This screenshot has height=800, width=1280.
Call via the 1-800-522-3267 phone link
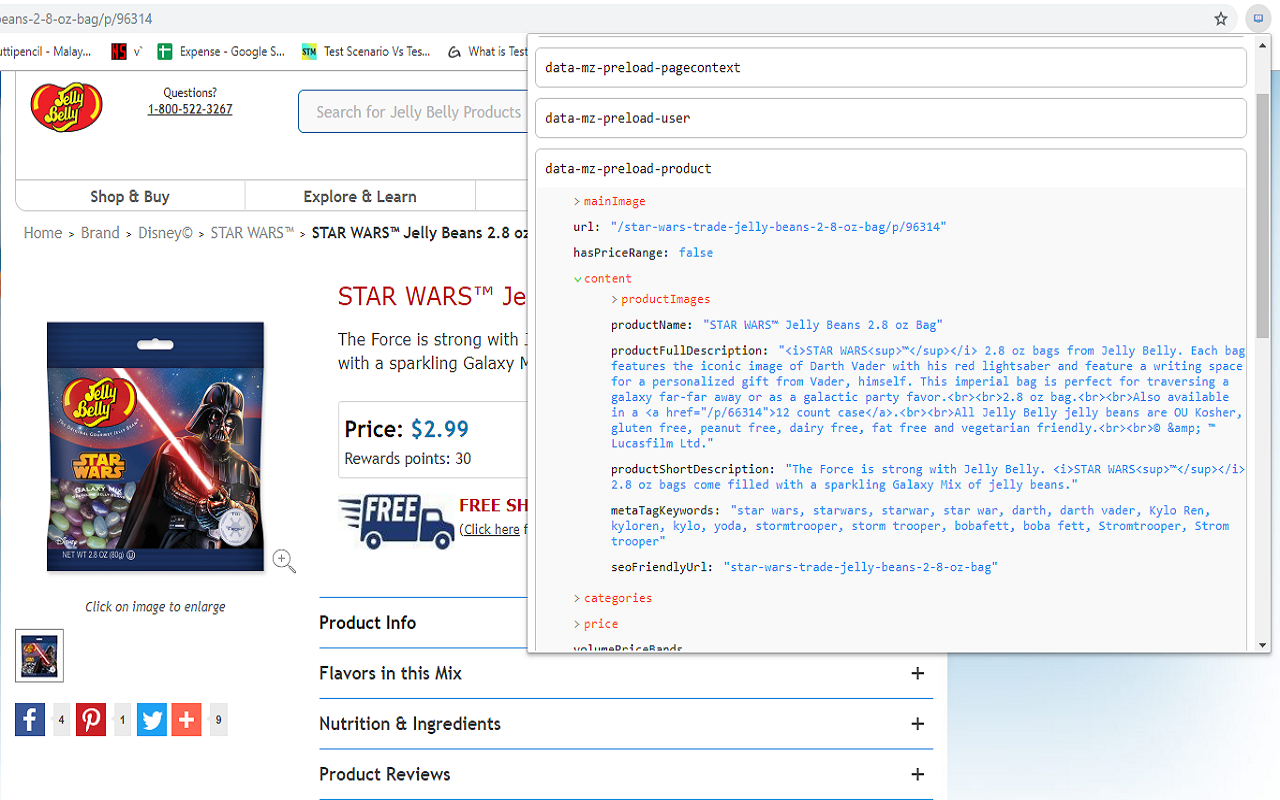pyautogui.click(x=190, y=109)
